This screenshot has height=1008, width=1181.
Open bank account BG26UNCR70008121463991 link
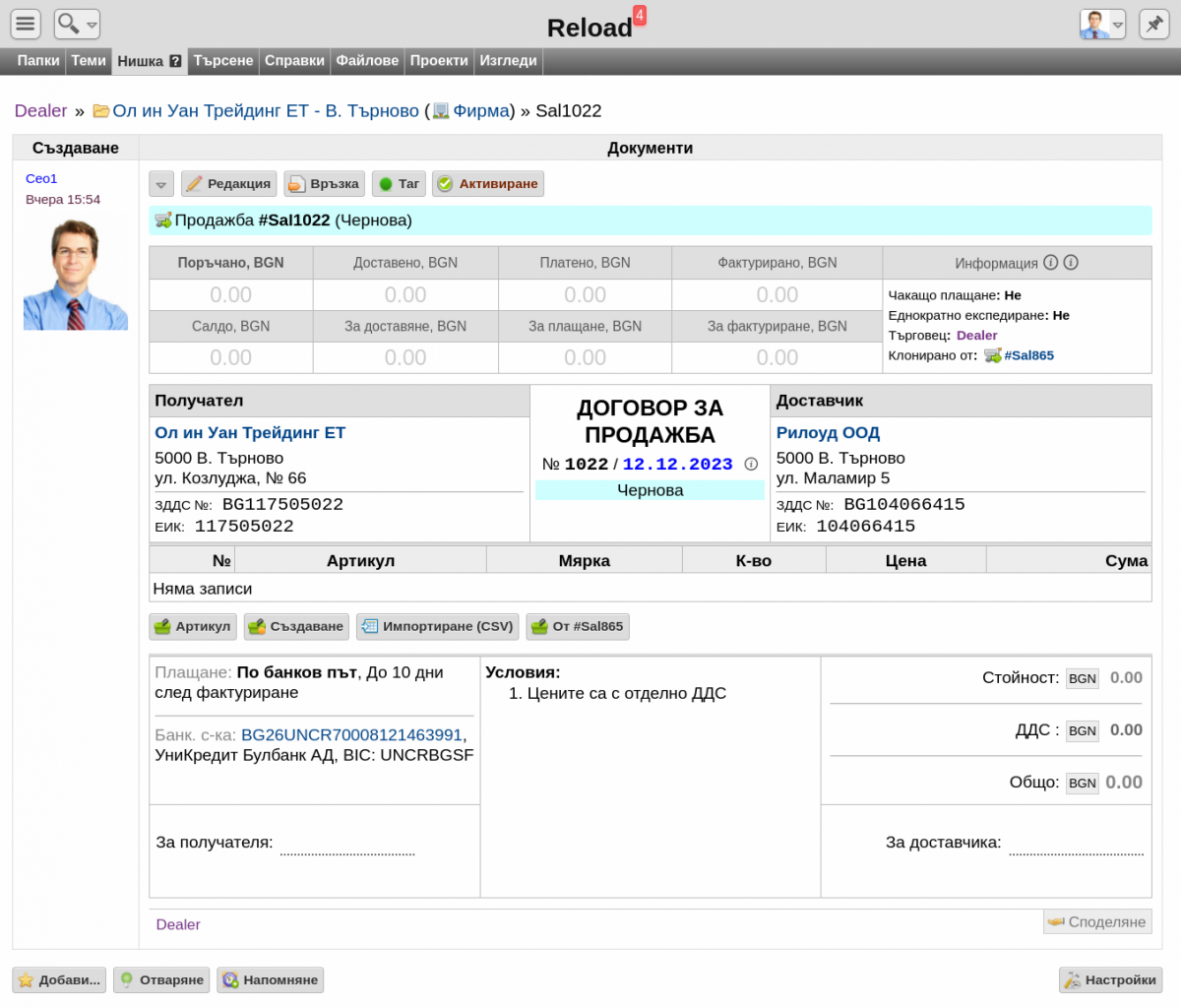(x=351, y=735)
